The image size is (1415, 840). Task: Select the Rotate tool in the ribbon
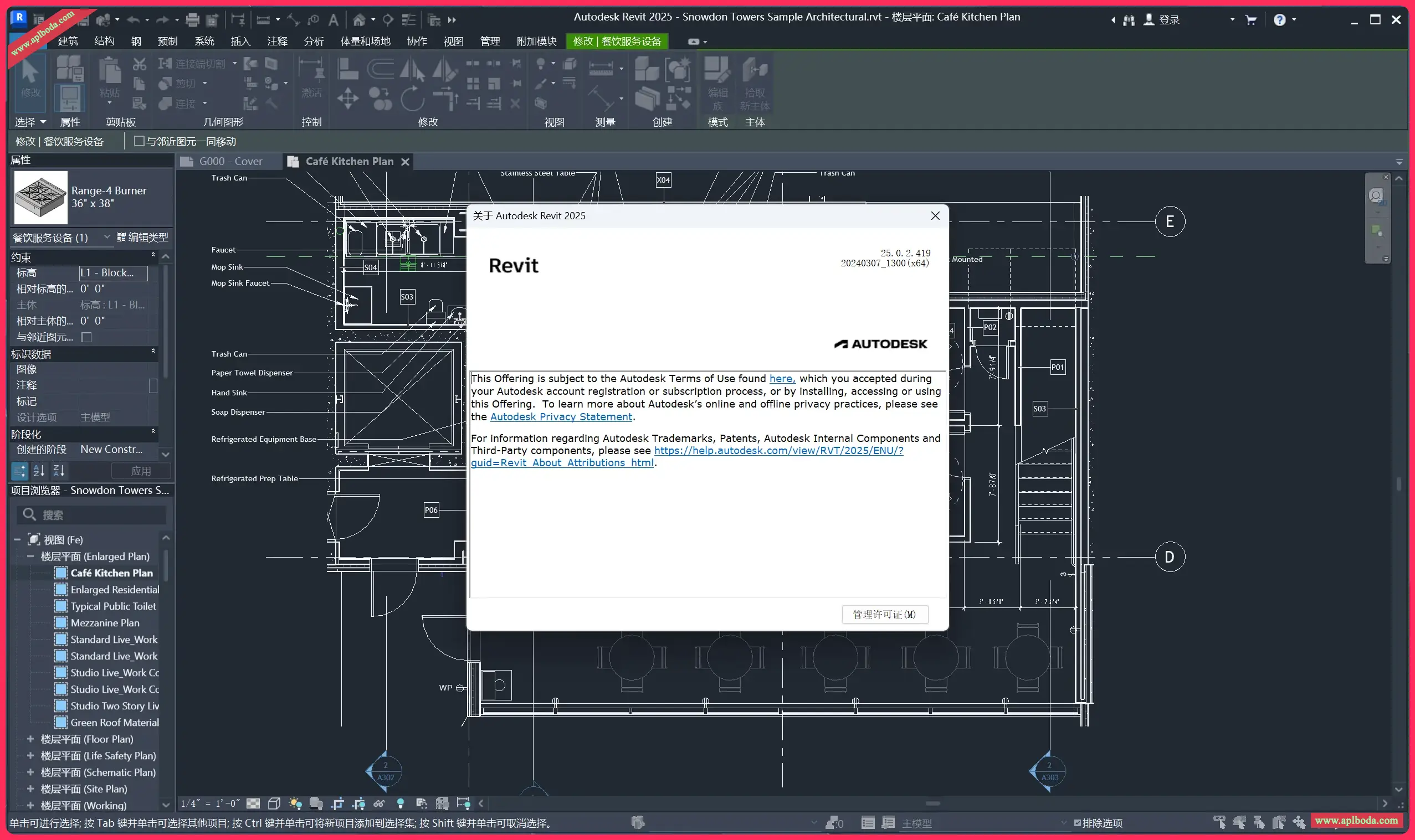tap(412, 99)
